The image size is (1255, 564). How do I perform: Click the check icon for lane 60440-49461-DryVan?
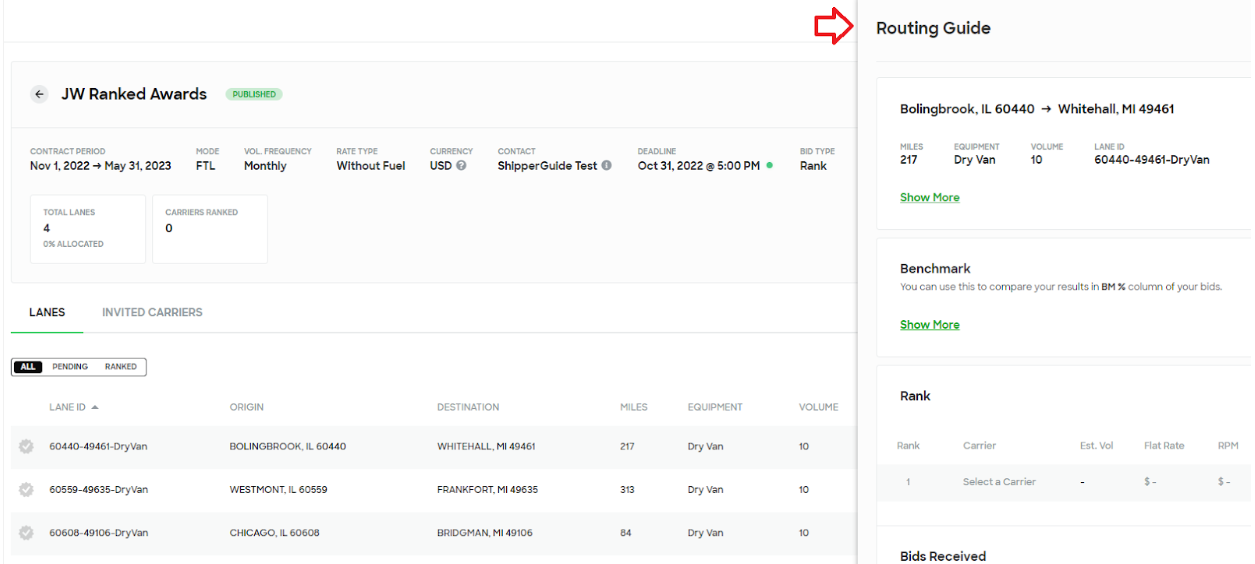(26, 447)
